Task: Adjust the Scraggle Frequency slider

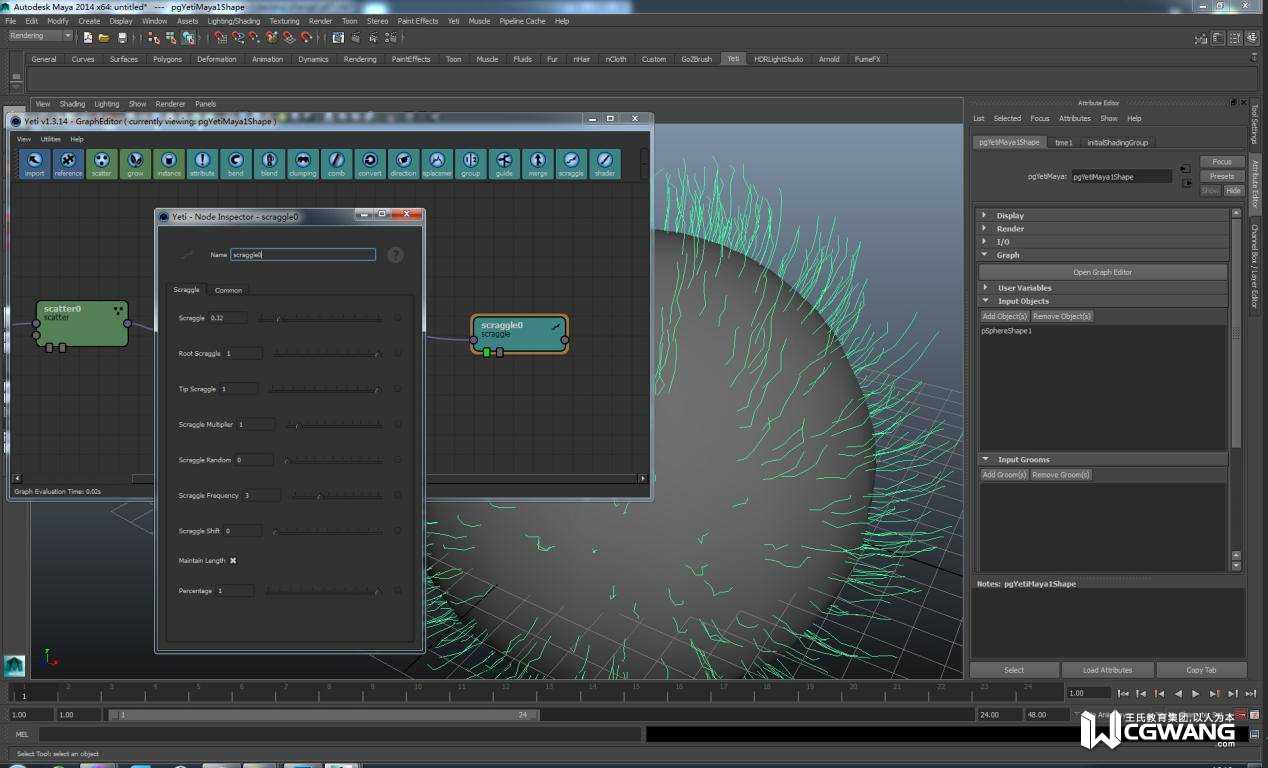Action: 320,496
